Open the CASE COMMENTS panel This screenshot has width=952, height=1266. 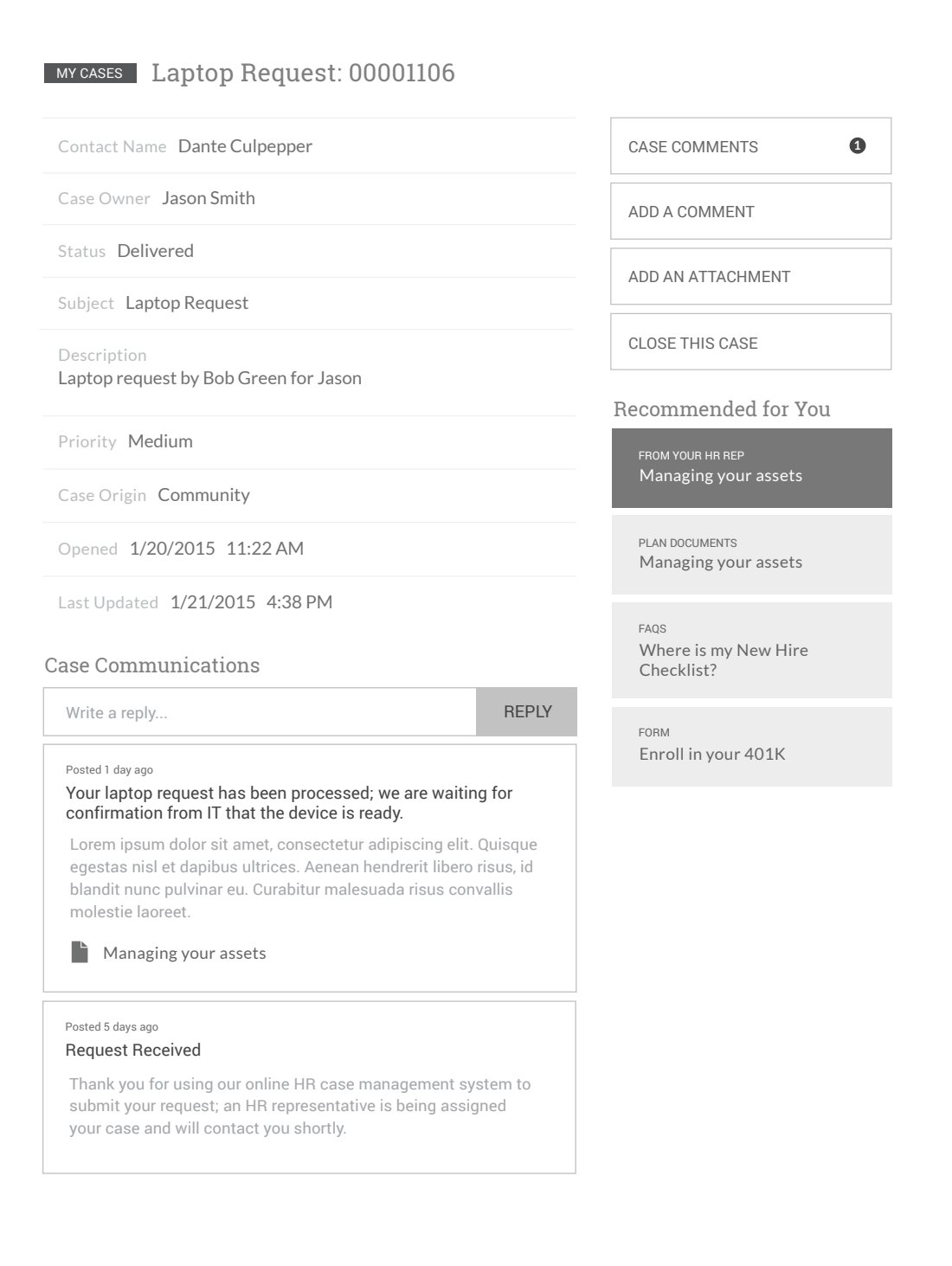749,146
